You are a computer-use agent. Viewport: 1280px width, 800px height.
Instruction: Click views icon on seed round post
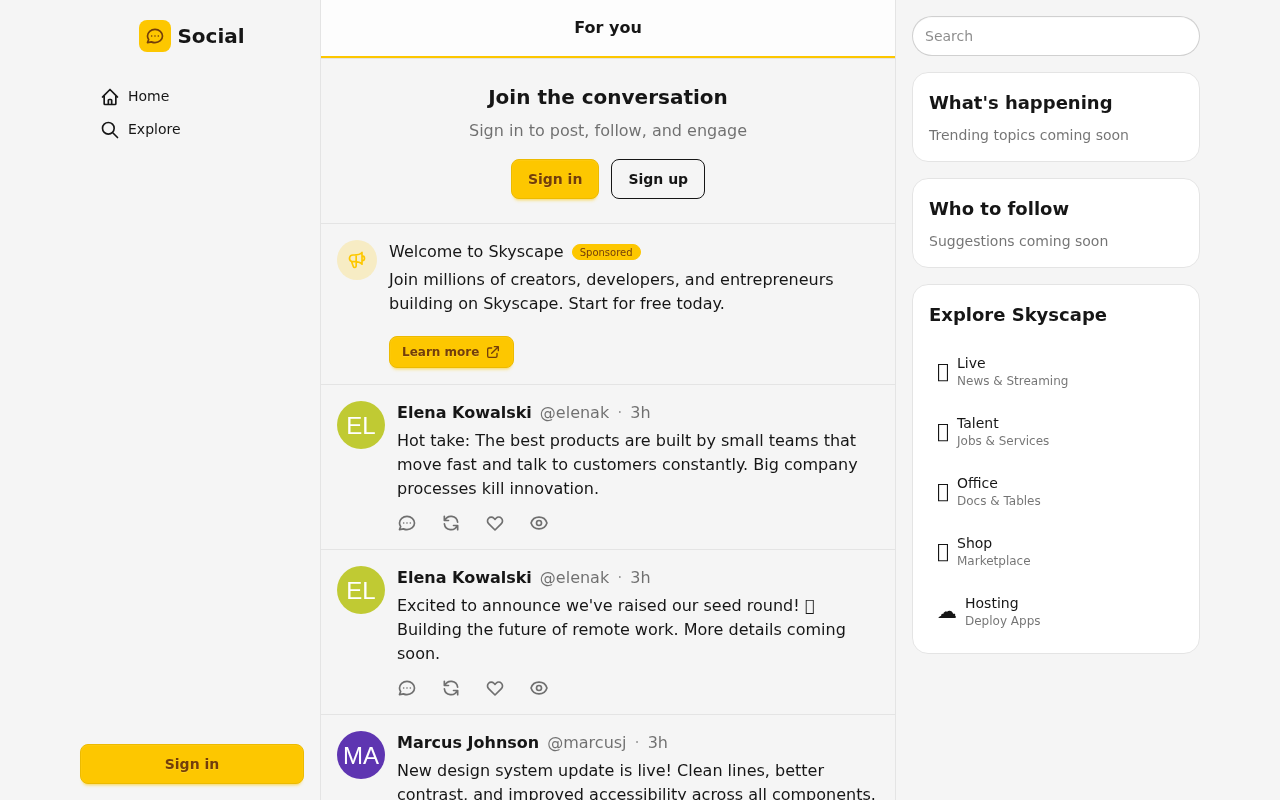click(539, 688)
